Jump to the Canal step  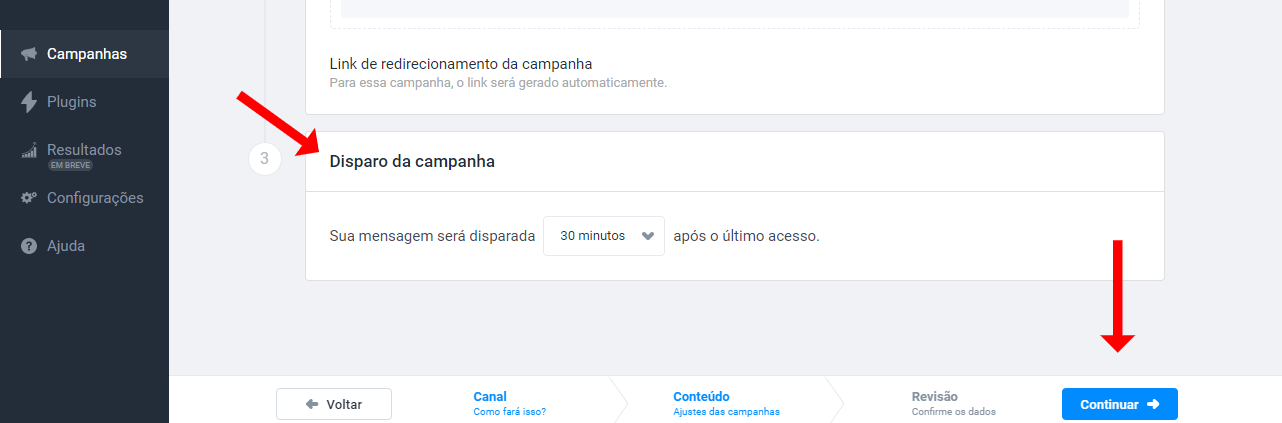[x=509, y=403]
